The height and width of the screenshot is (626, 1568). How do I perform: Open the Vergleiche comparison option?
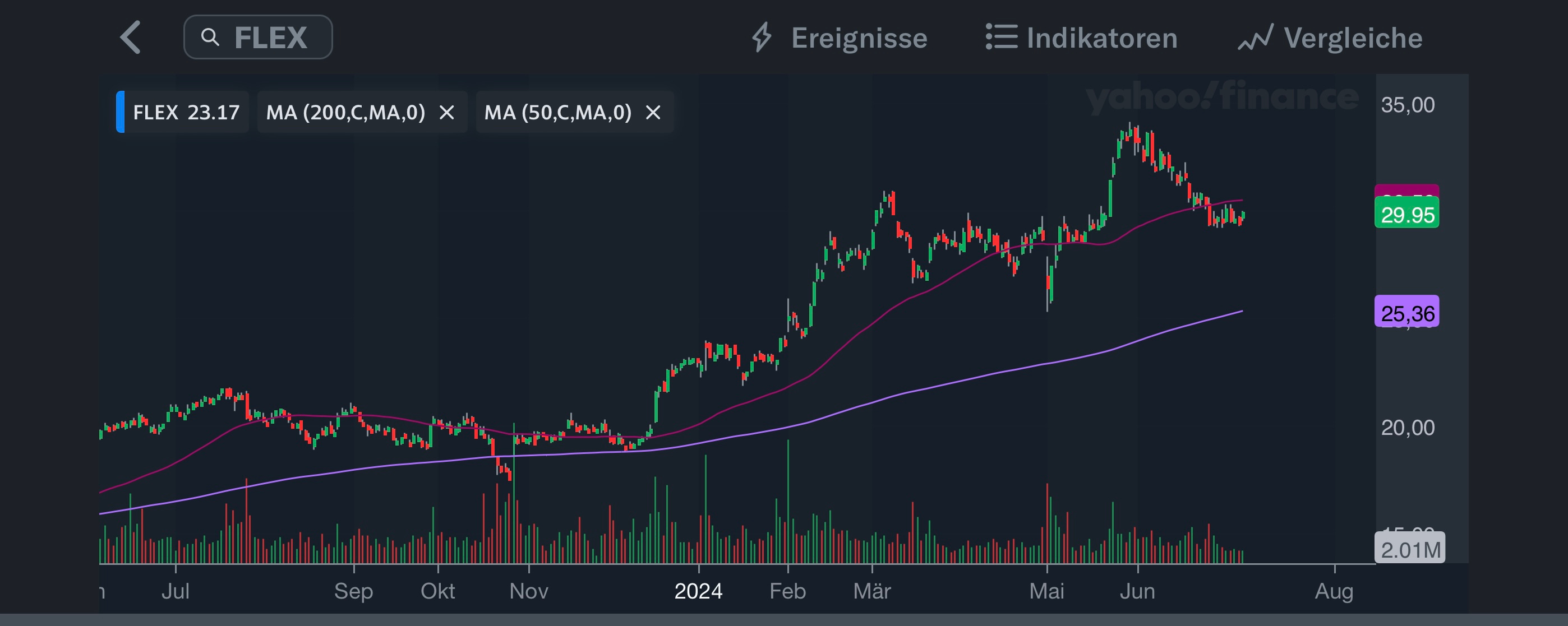1353,38
